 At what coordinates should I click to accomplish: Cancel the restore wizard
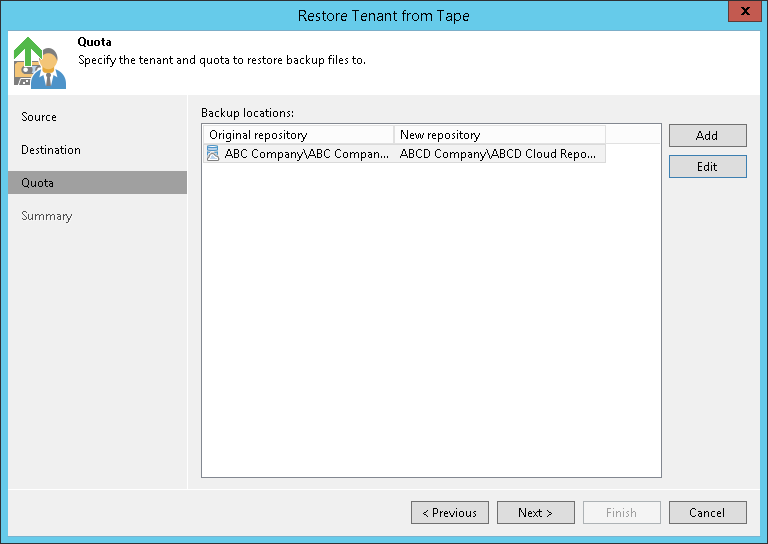pos(707,513)
